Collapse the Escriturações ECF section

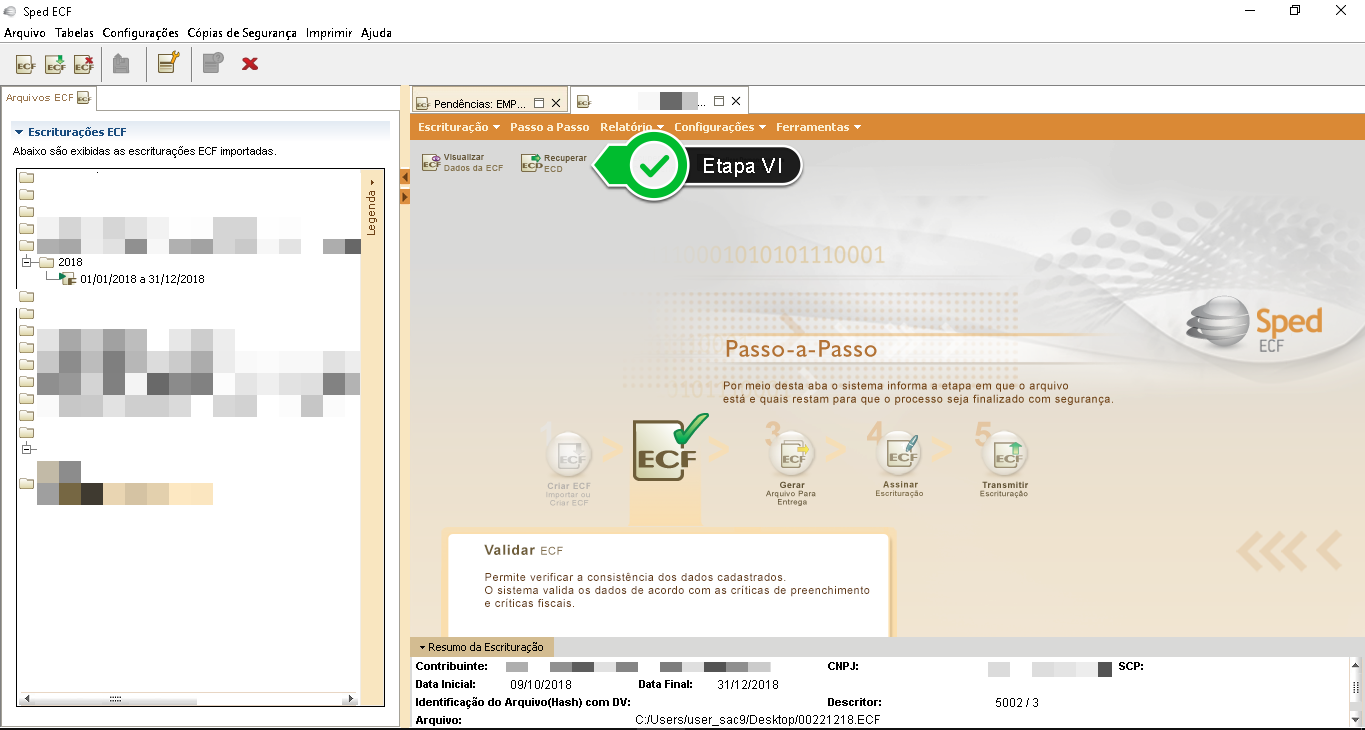point(18,132)
